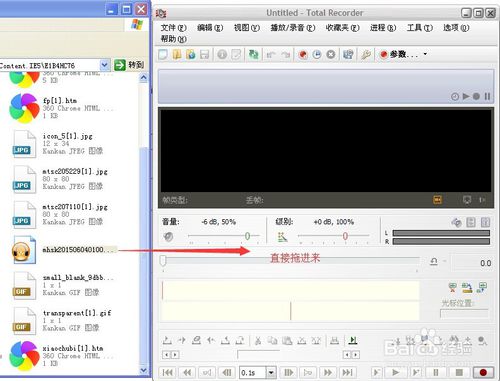Viewport: 500px width, 381px height.
Task: Open the 文件 menu
Action: 173,28
